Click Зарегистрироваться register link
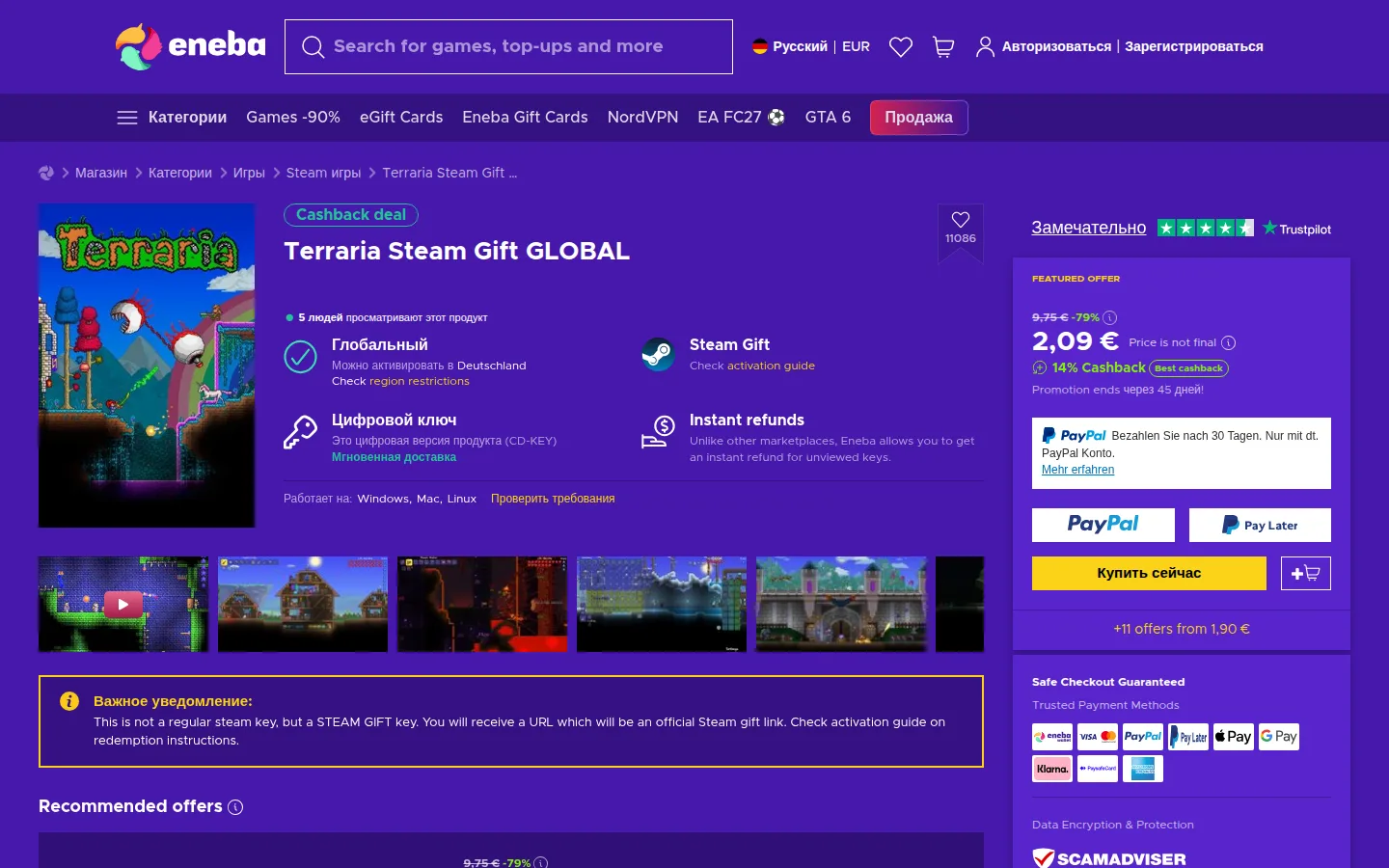Screen dimensions: 1389x868 point(1194,46)
